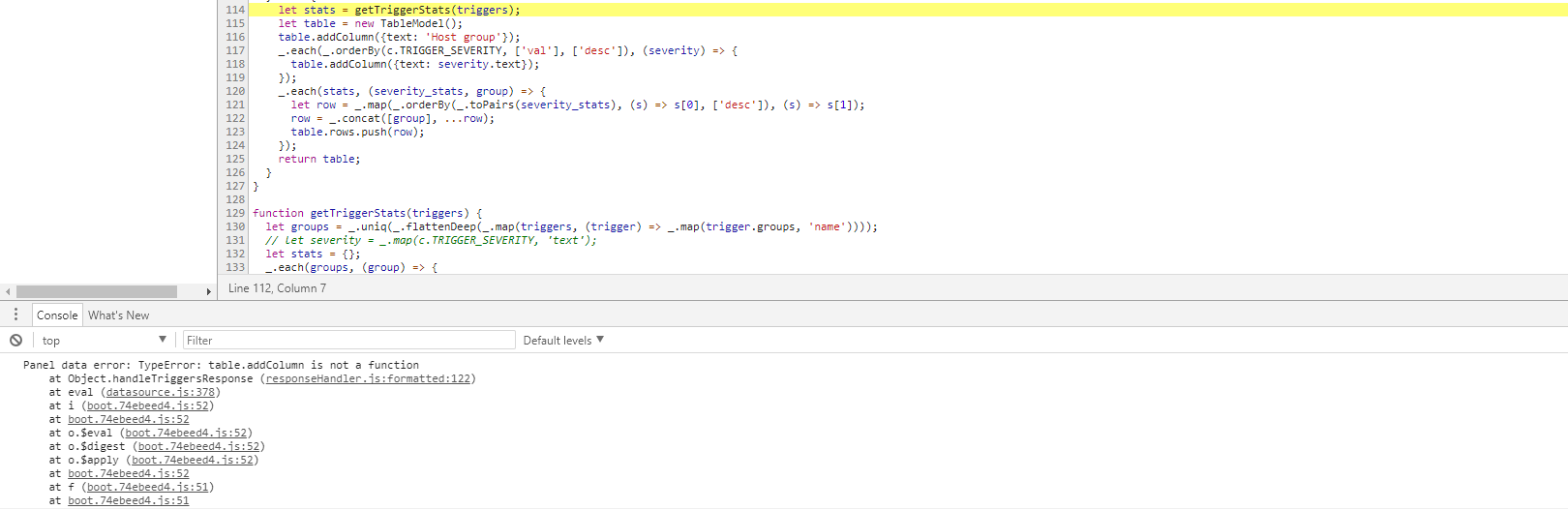Click code 'row = _.concat([group], ...row);'

(x=393, y=118)
